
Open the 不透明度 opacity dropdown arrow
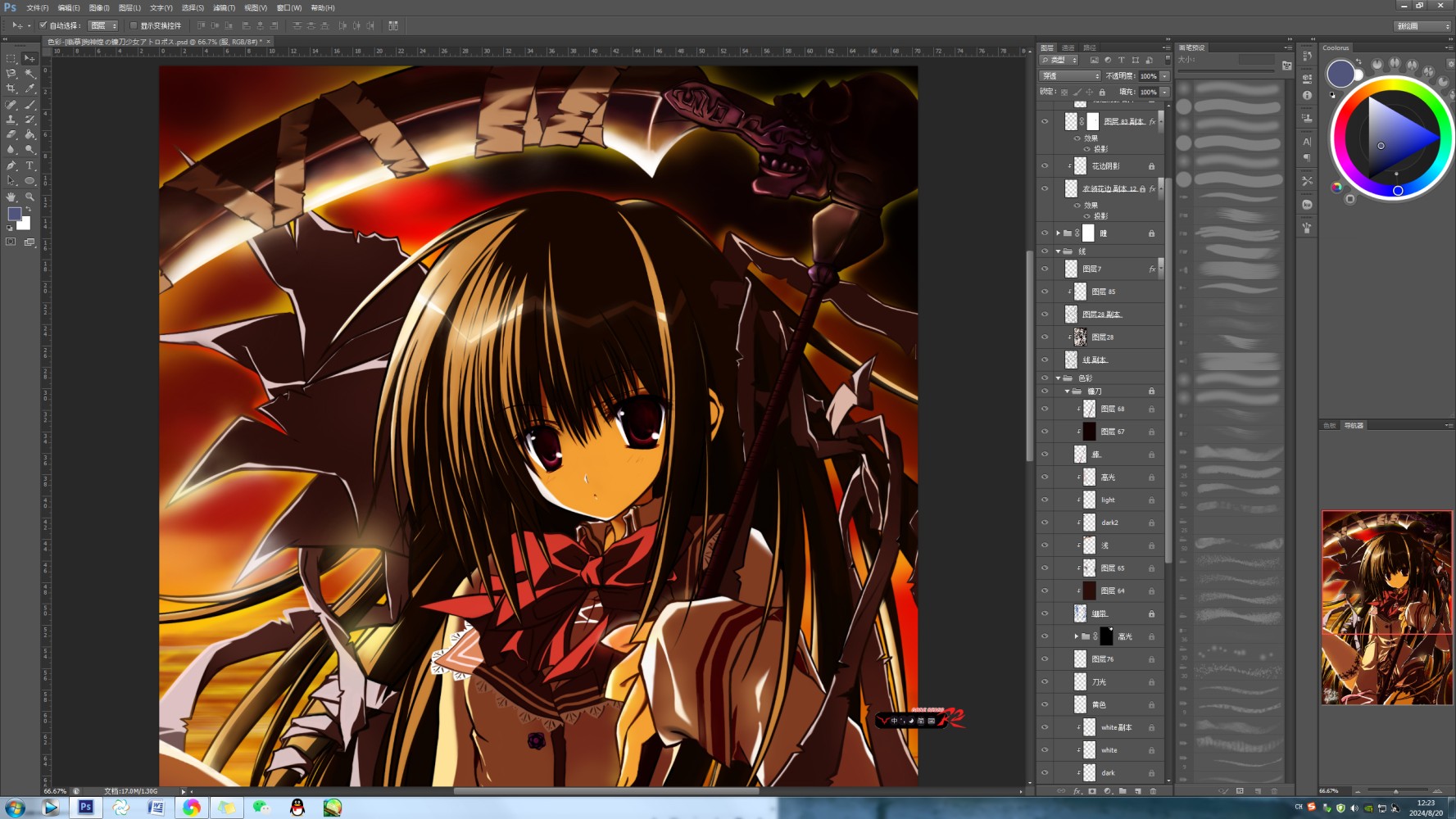(1164, 76)
